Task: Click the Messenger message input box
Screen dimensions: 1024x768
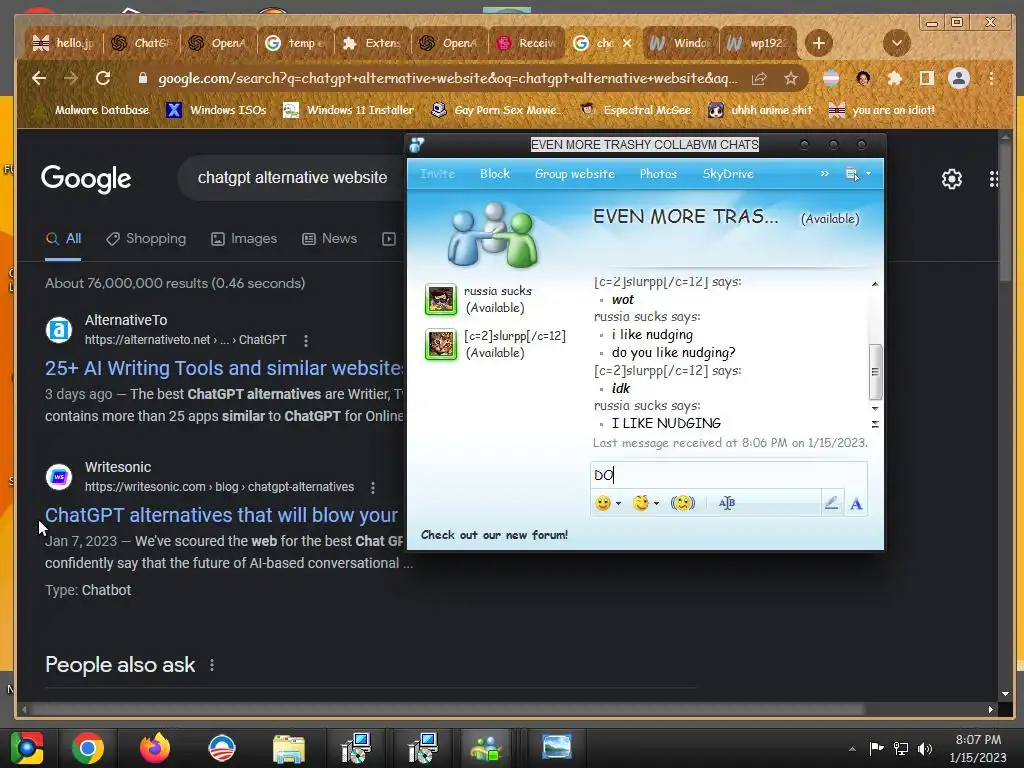Action: (x=728, y=475)
